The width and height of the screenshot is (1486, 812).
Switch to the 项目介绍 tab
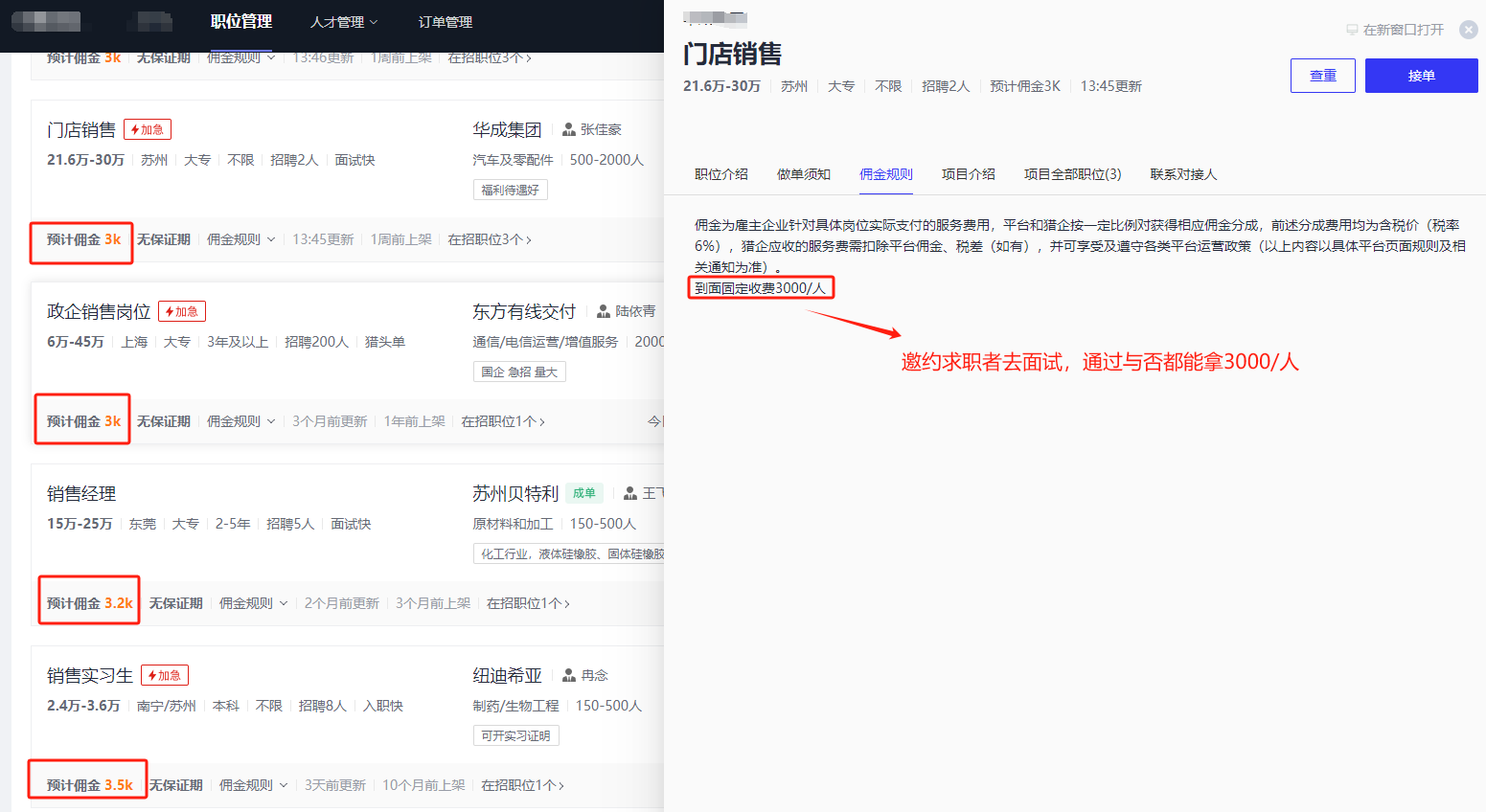pos(969,174)
